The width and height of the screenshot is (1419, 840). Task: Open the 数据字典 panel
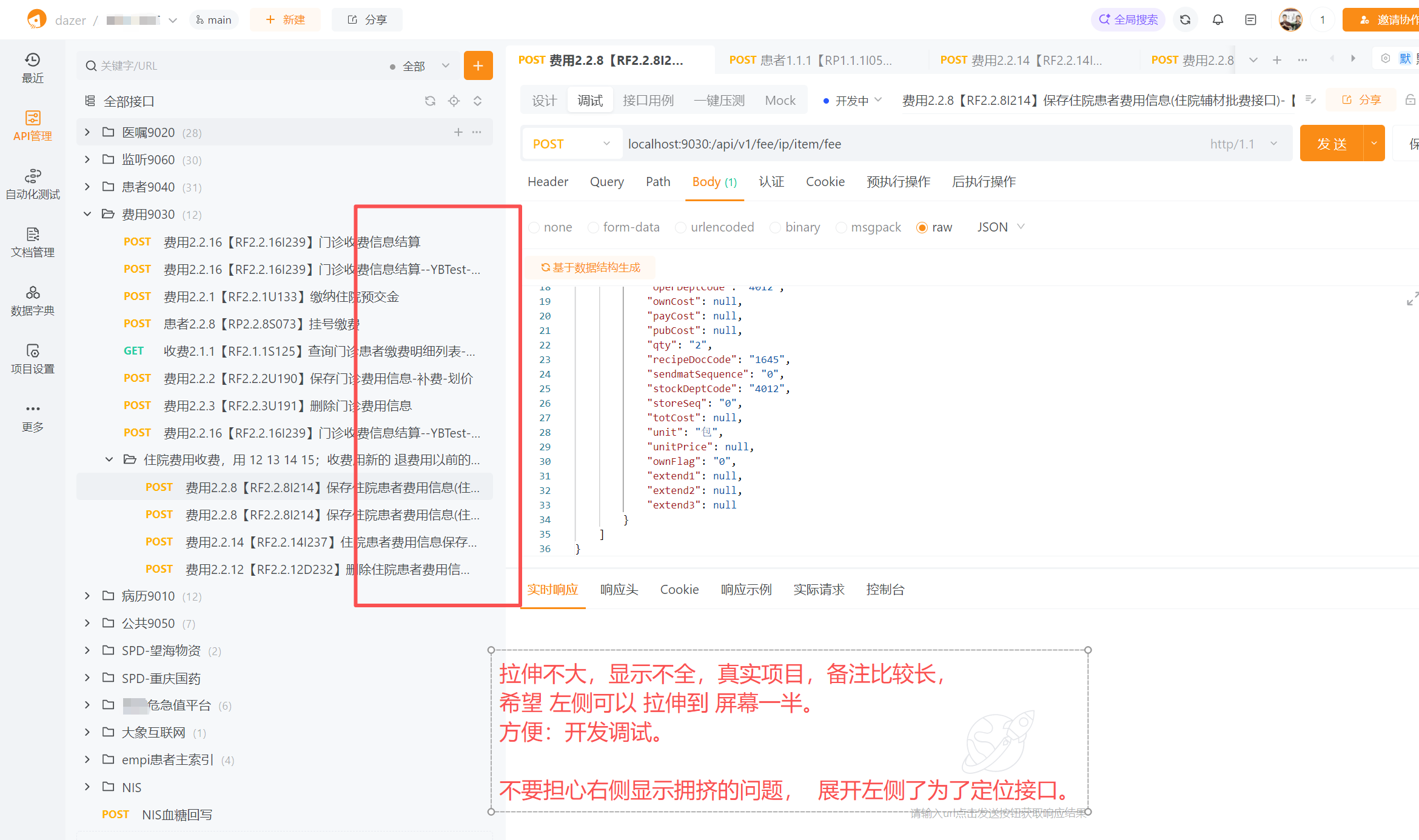pyautogui.click(x=33, y=300)
